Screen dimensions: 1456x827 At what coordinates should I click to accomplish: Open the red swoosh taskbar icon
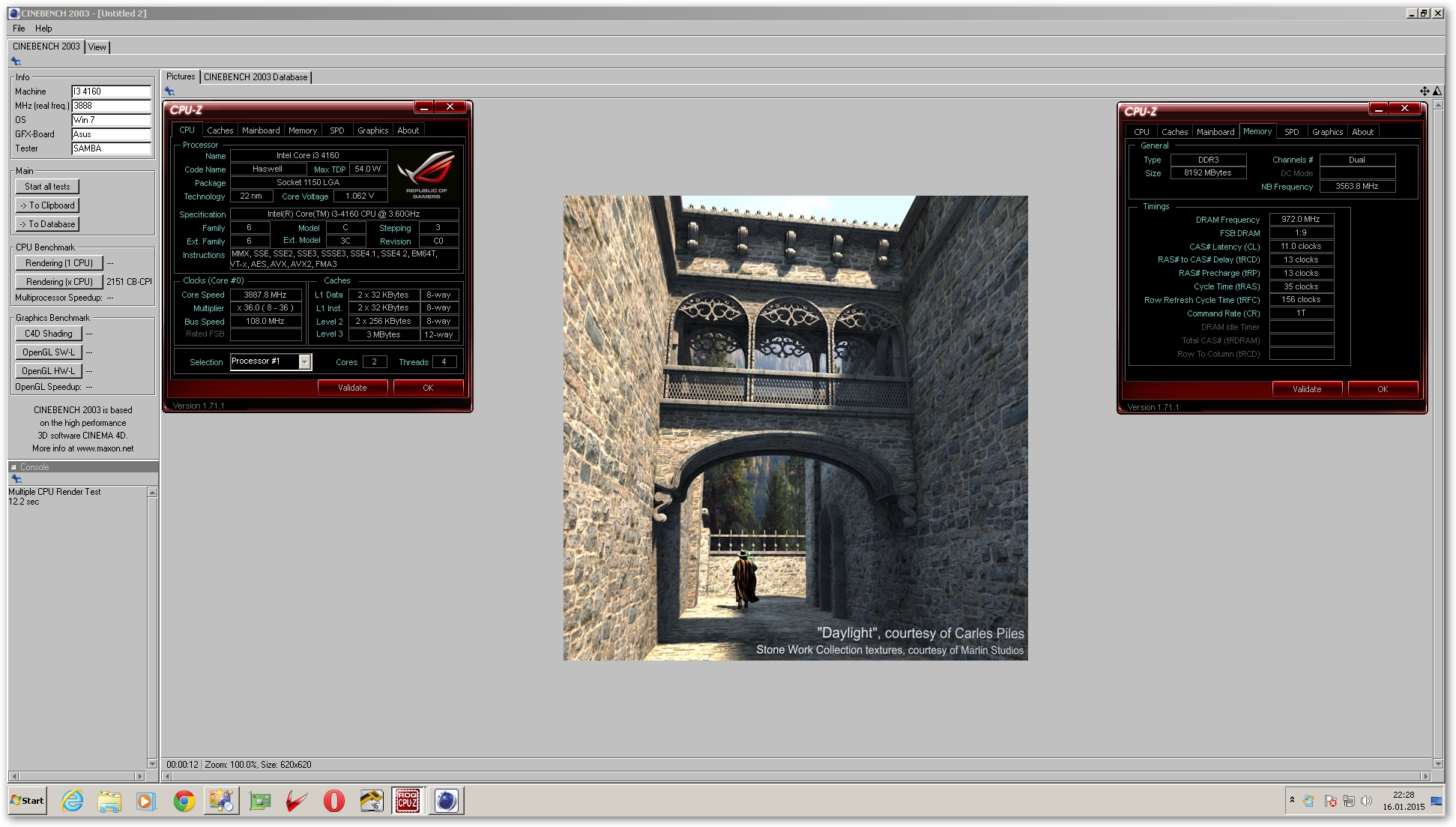pyautogui.click(x=297, y=801)
